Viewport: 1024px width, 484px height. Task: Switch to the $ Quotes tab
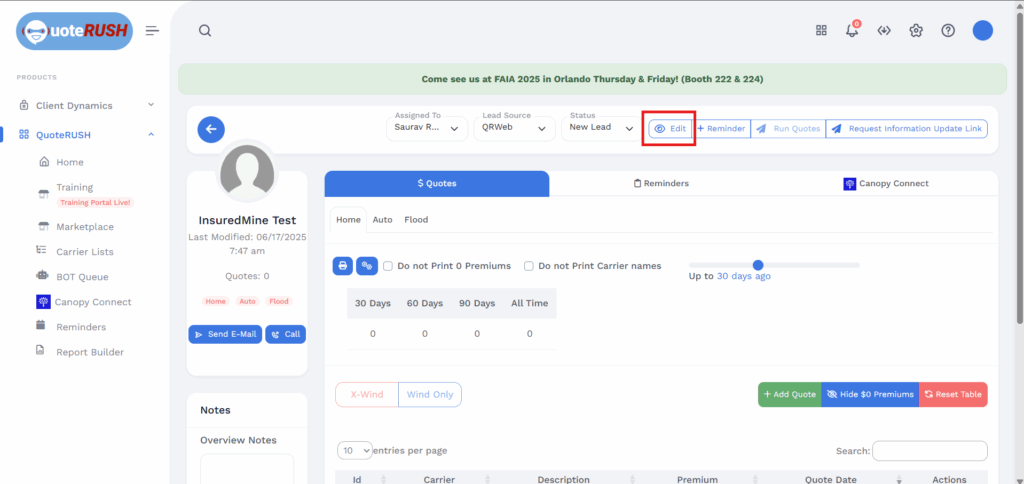[437, 184]
